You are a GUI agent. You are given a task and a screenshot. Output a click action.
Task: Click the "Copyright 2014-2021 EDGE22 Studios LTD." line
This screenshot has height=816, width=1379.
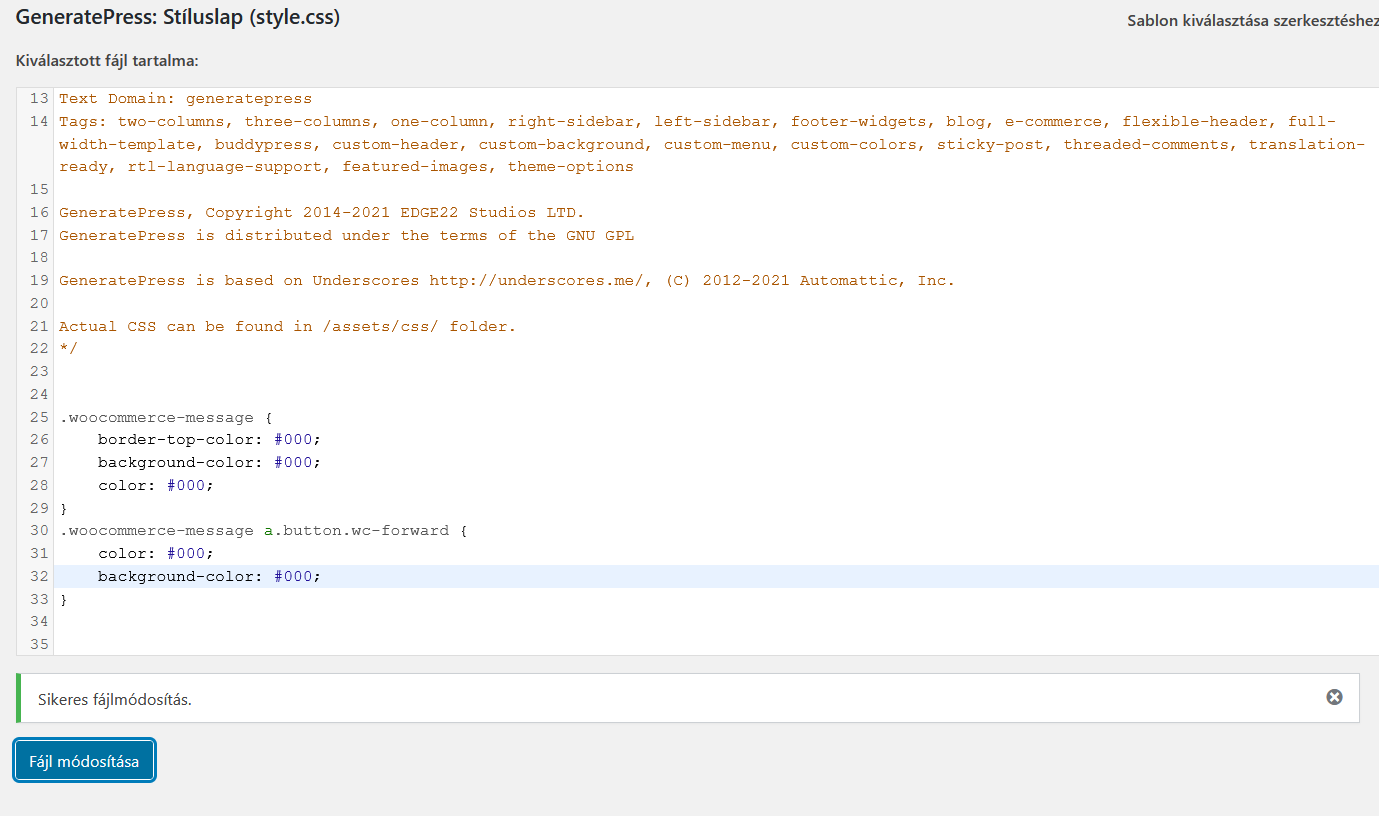[395, 212]
